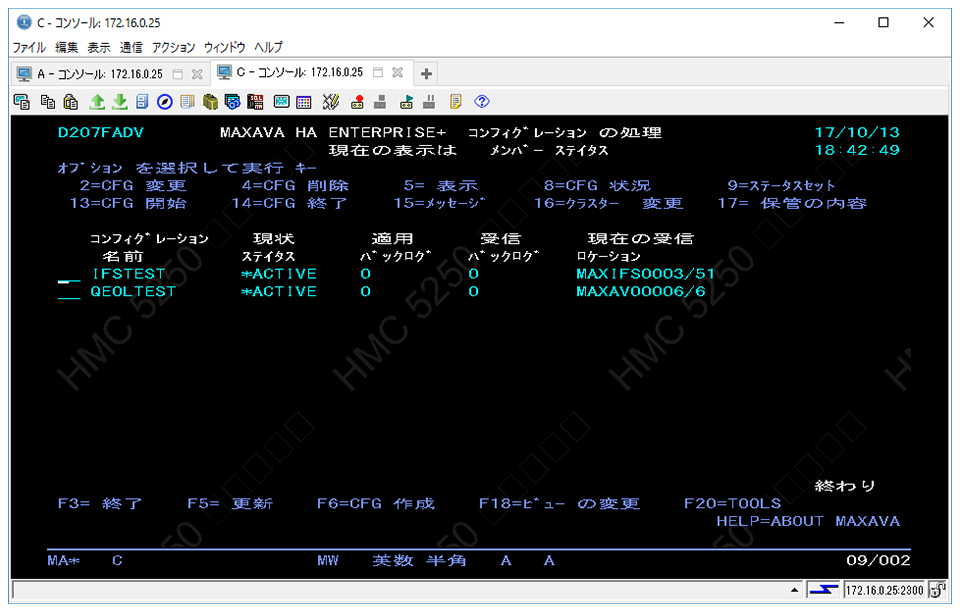Click the 172.16.0.25:2300 host address in status bar
The width and height of the screenshot is (960, 612).
click(885, 590)
